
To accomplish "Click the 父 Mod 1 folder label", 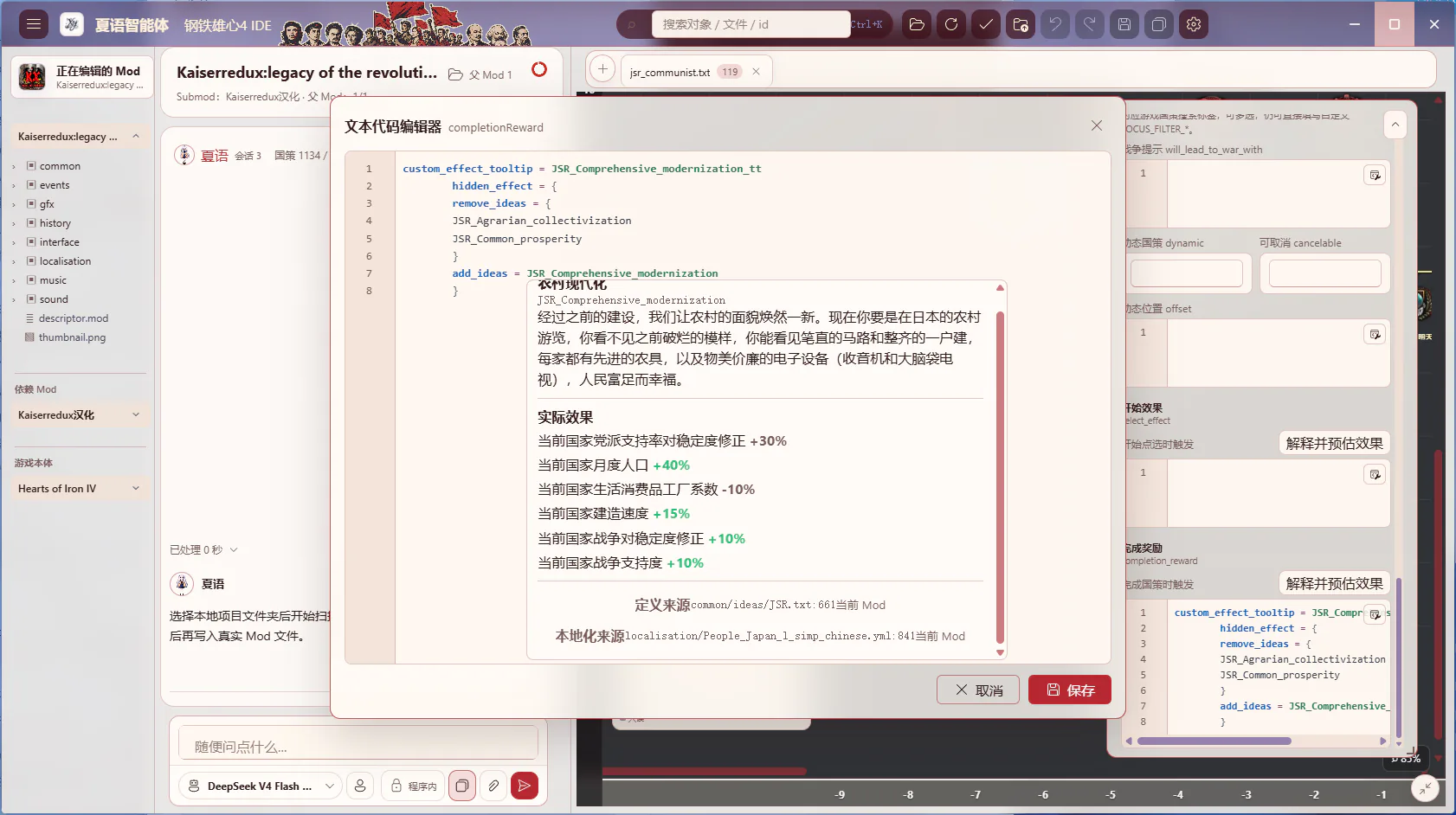I will (480, 74).
